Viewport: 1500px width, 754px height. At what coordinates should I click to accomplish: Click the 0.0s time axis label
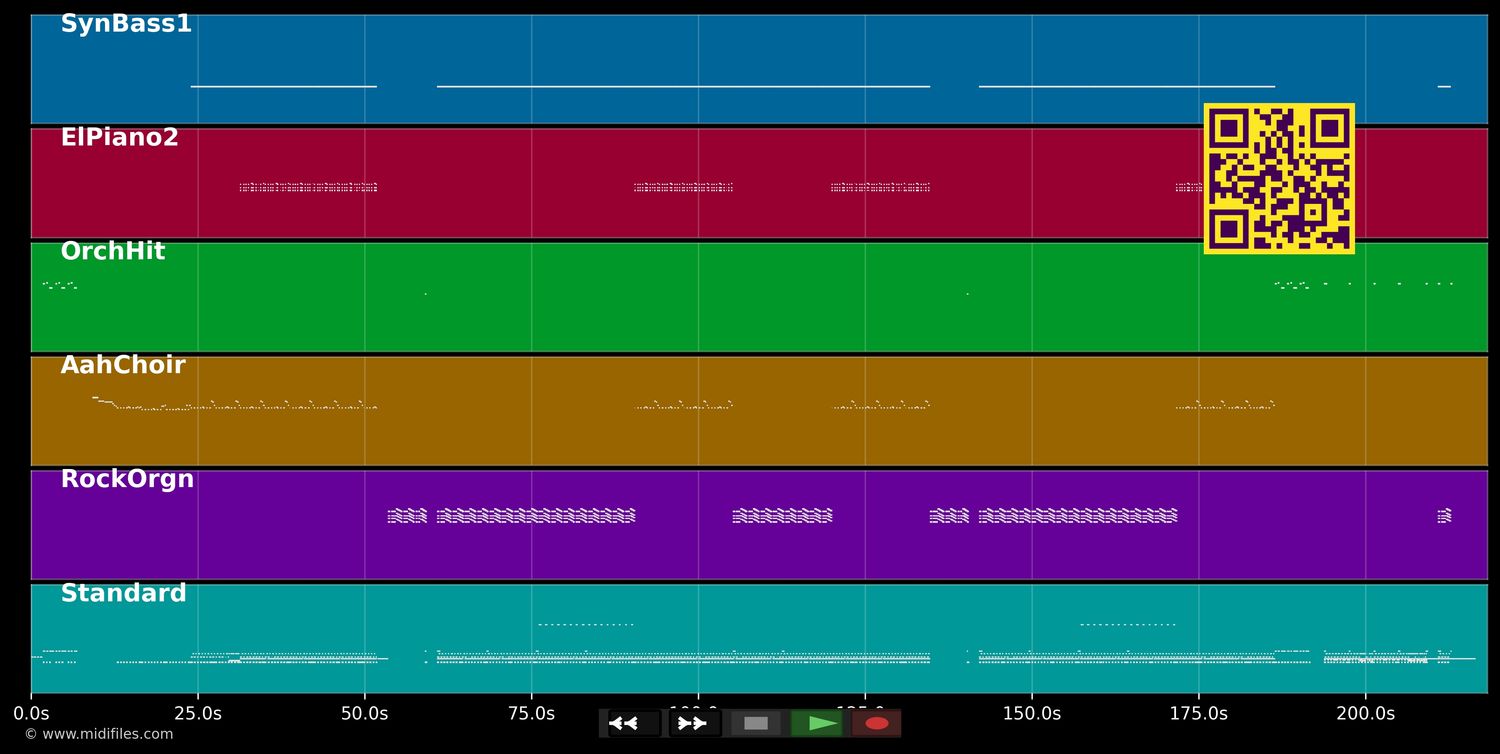point(31,714)
